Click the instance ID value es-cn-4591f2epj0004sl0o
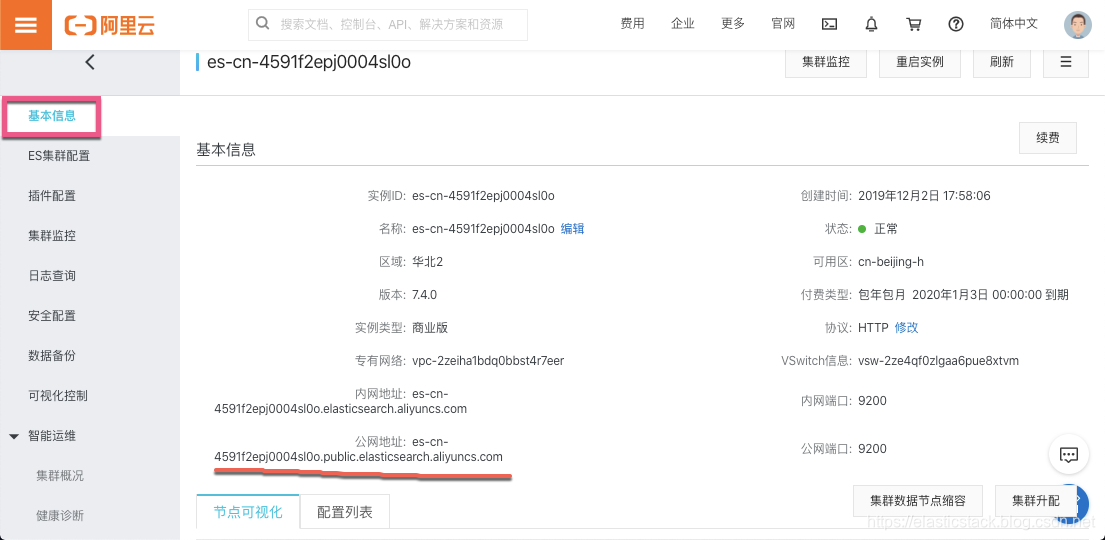 point(483,195)
